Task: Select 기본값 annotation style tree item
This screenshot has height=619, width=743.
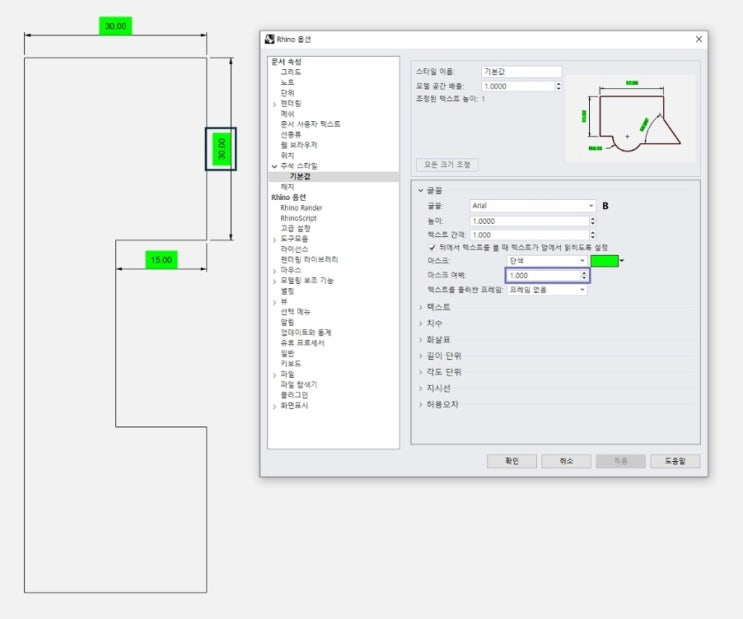Action: (300, 176)
